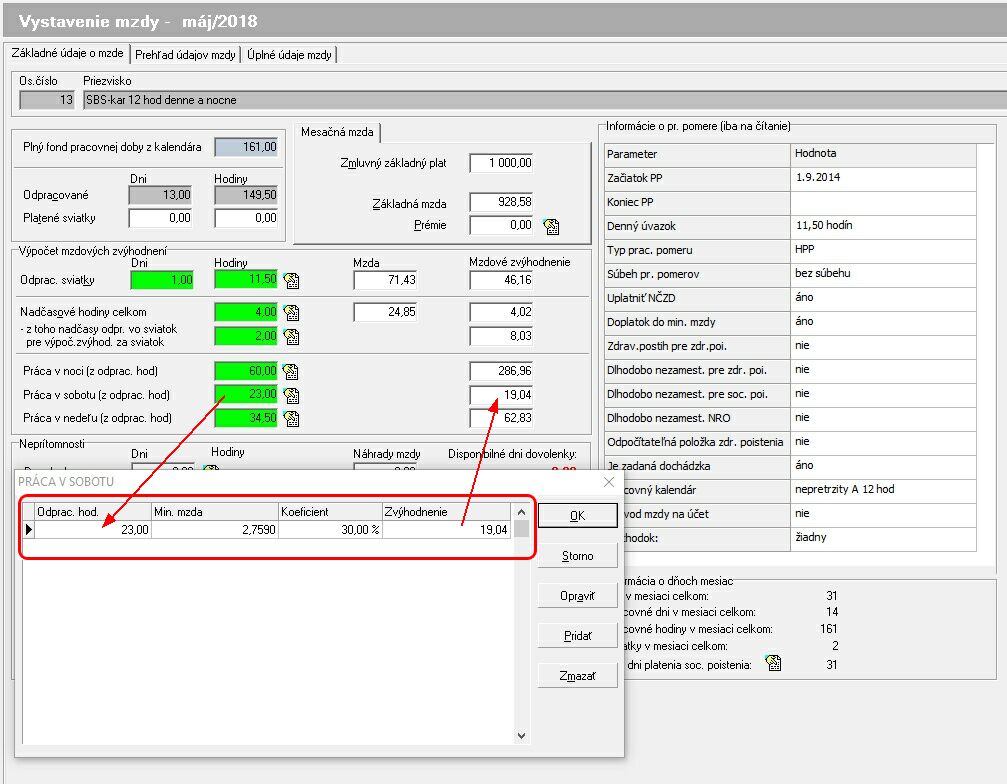1007x784 pixels.
Task: Select calendar value nepretrzity A 12 hod
Action: (x=883, y=490)
